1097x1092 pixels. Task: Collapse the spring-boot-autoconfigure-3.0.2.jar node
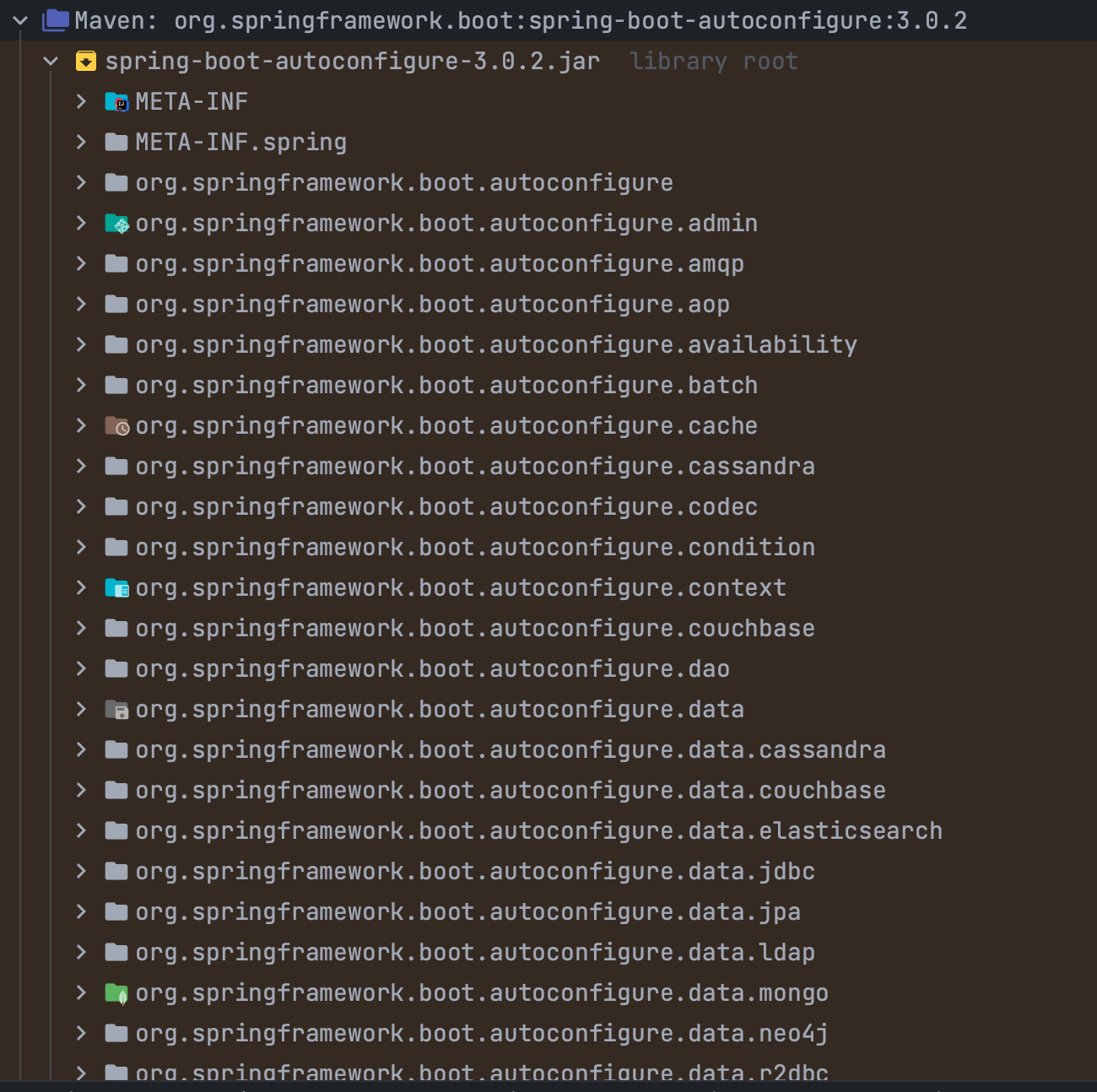pos(51,61)
